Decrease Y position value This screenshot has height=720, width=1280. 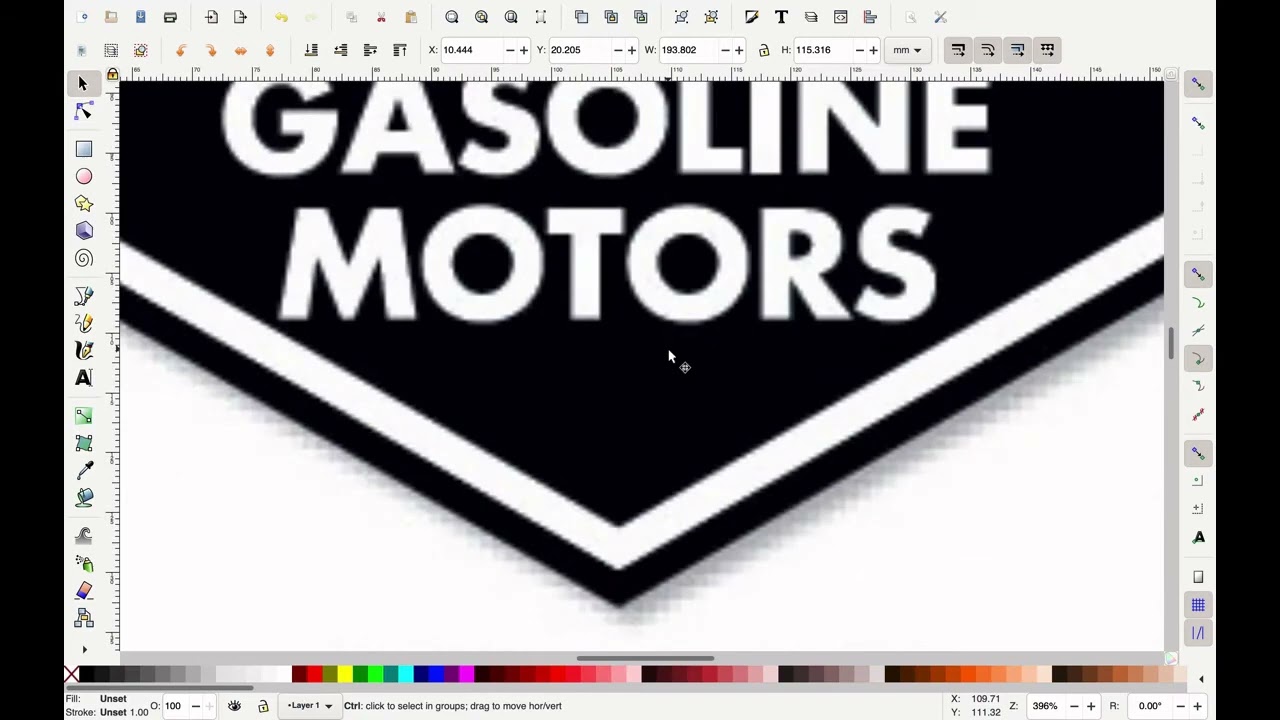[x=617, y=50]
